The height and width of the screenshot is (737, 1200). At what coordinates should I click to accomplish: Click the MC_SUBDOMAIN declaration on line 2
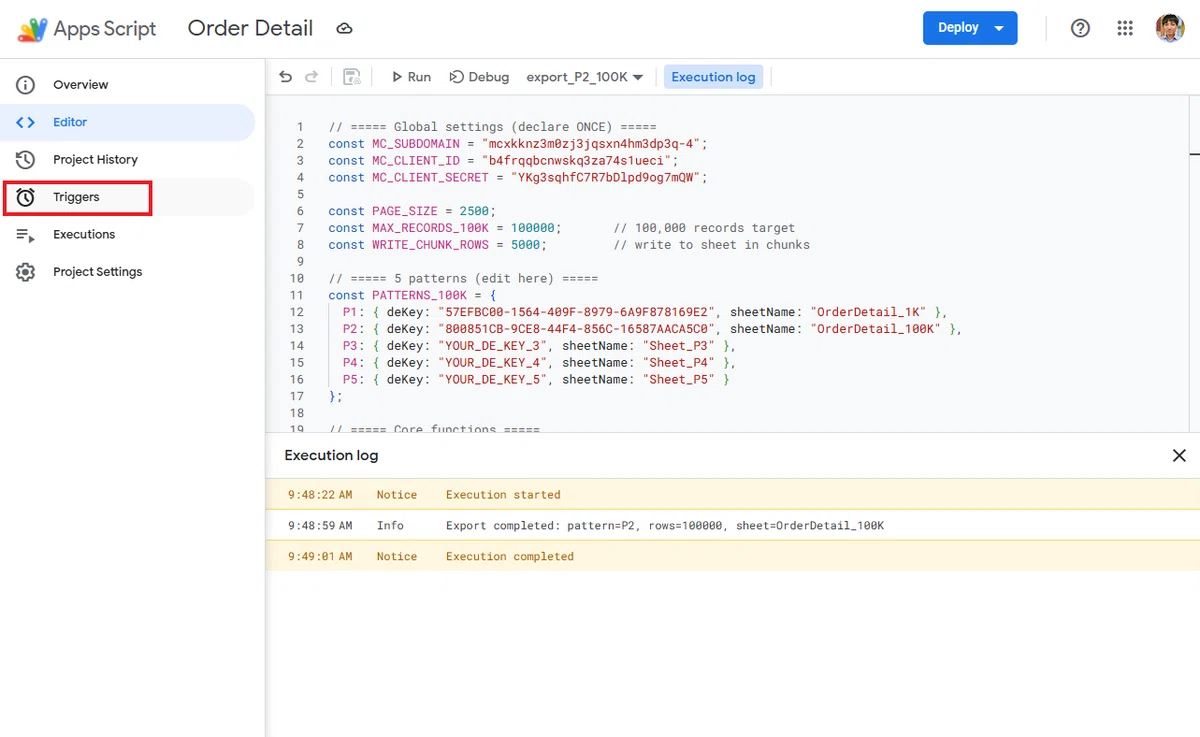pyautogui.click(x=518, y=143)
